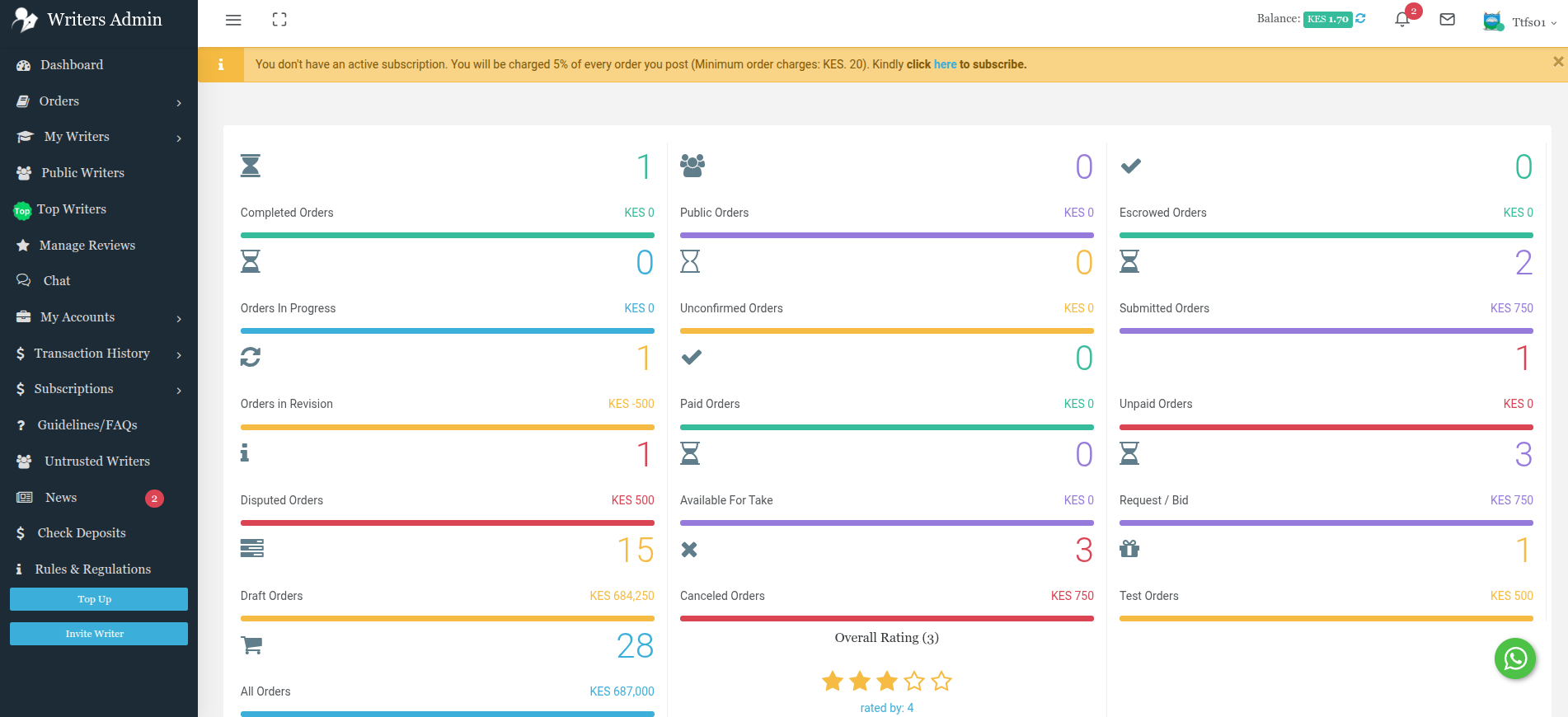1568x717 pixels.
Task: Expand My Accounts submenu
Action: (x=98, y=317)
